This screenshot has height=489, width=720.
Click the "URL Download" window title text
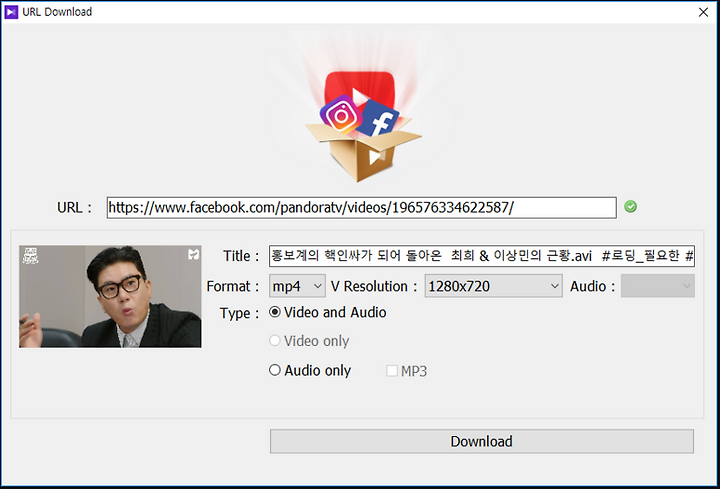pyautogui.click(x=57, y=12)
